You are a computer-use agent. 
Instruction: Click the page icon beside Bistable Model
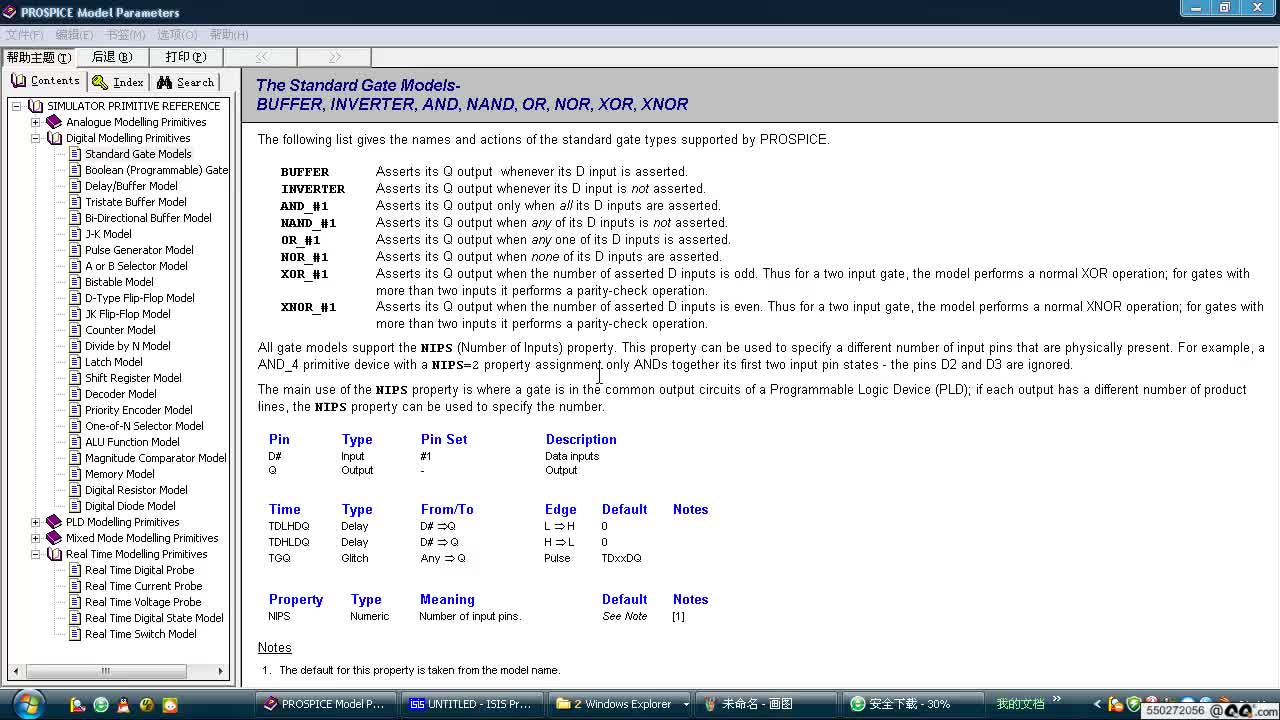[x=75, y=282]
